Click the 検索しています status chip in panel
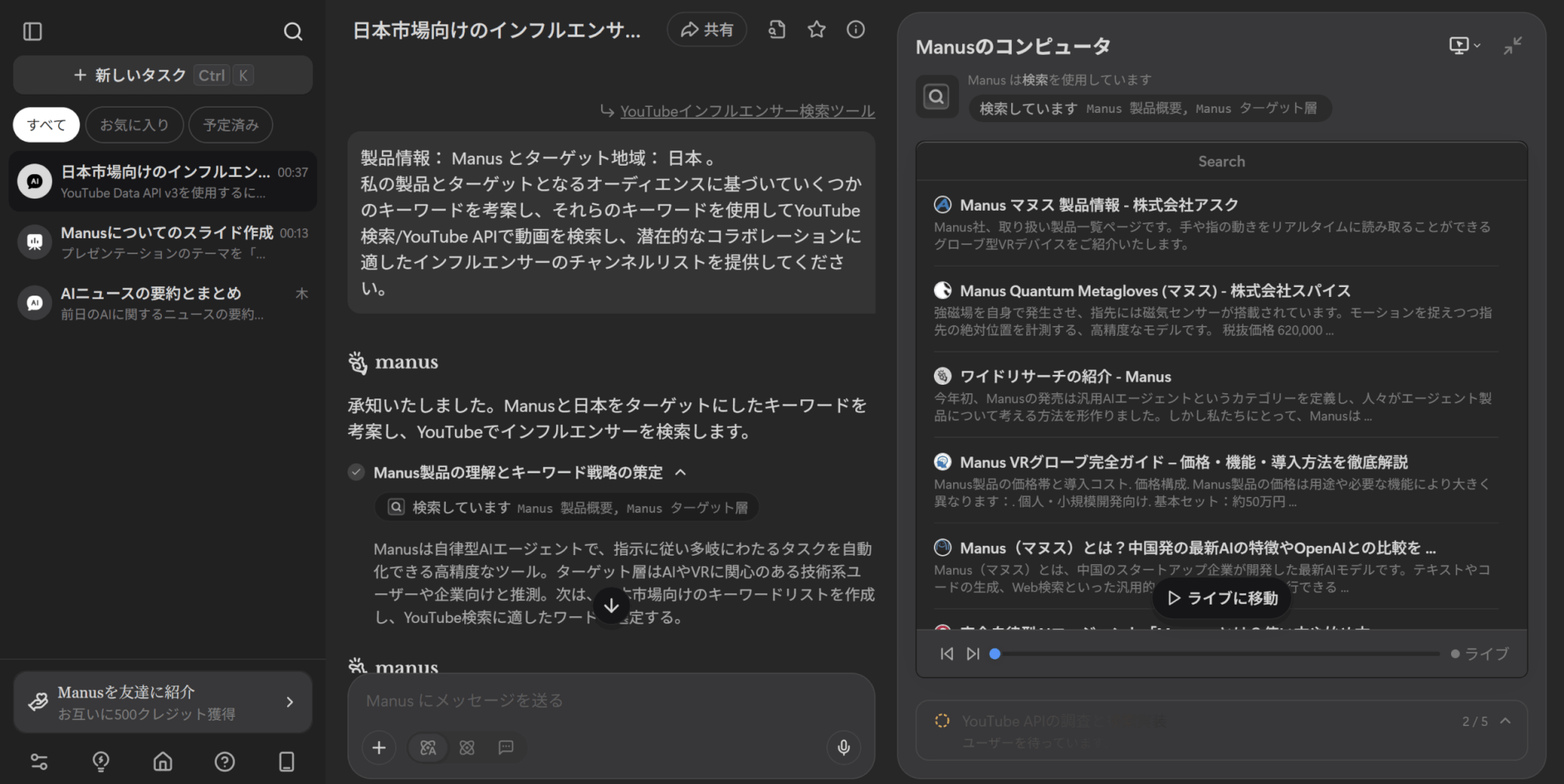The width and height of the screenshot is (1564, 784). pyautogui.click(x=1149, y=108)
